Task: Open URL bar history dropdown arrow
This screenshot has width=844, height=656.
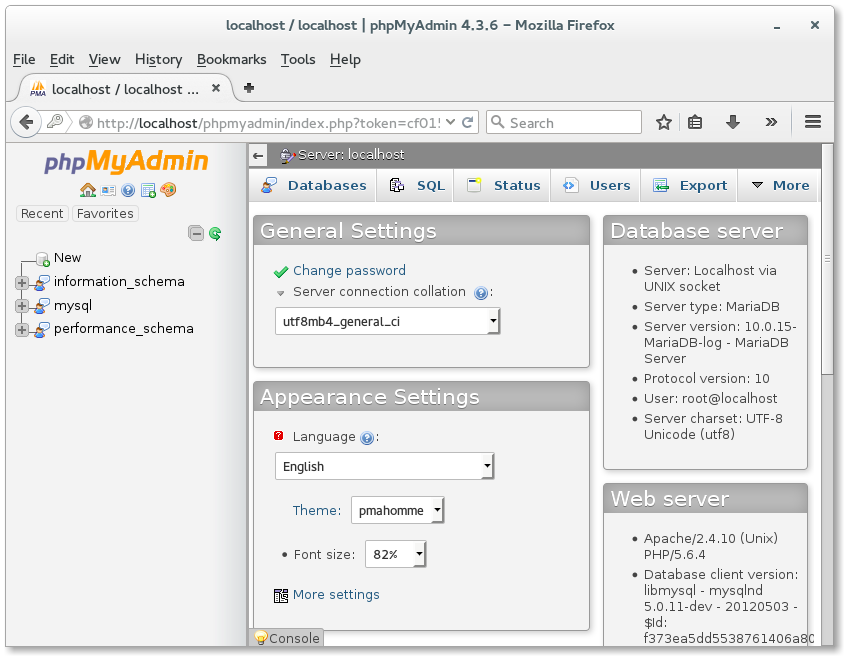Action: click(451, 122)
